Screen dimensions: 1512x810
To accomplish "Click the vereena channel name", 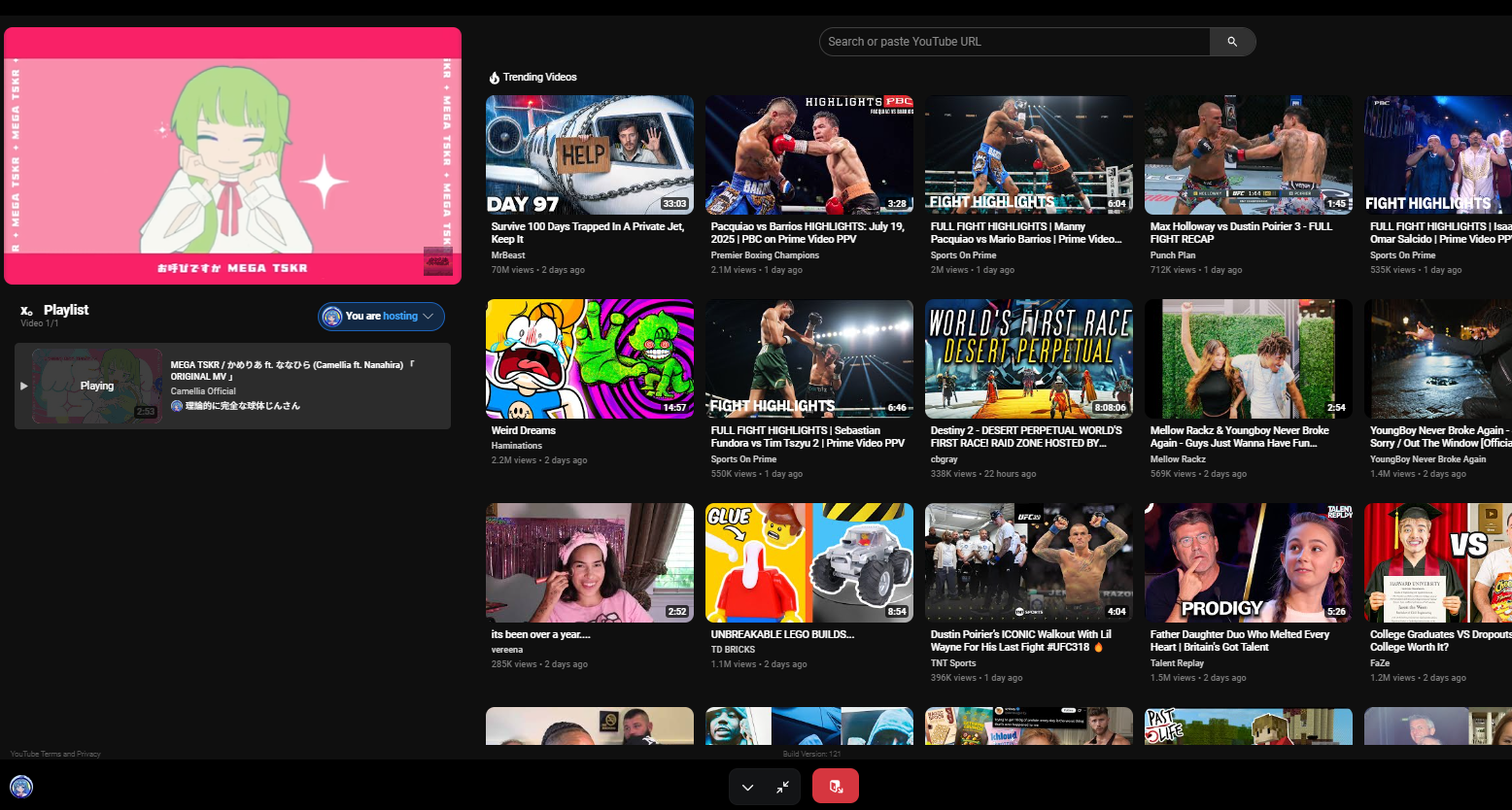I will point(507,650).
